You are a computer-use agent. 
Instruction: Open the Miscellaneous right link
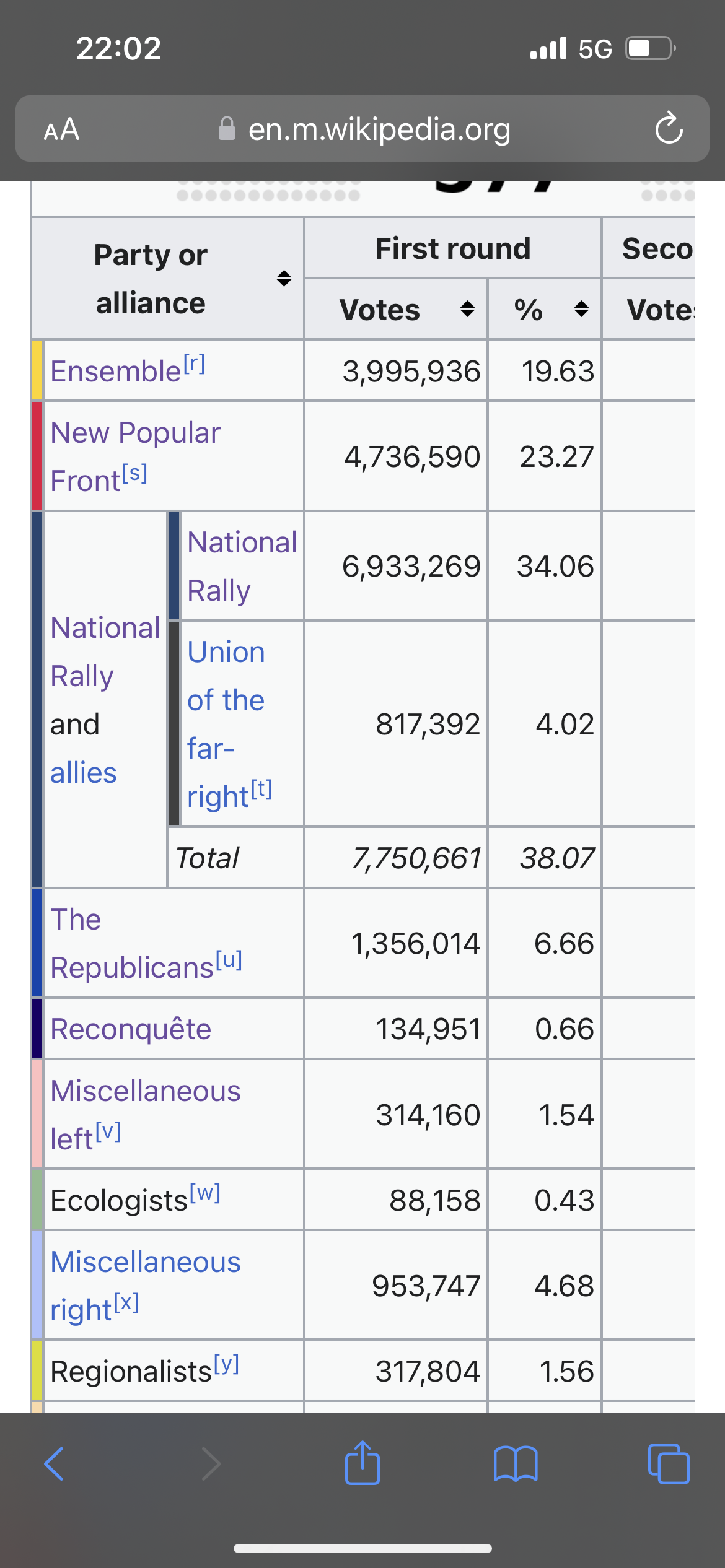coord(145,1286)
